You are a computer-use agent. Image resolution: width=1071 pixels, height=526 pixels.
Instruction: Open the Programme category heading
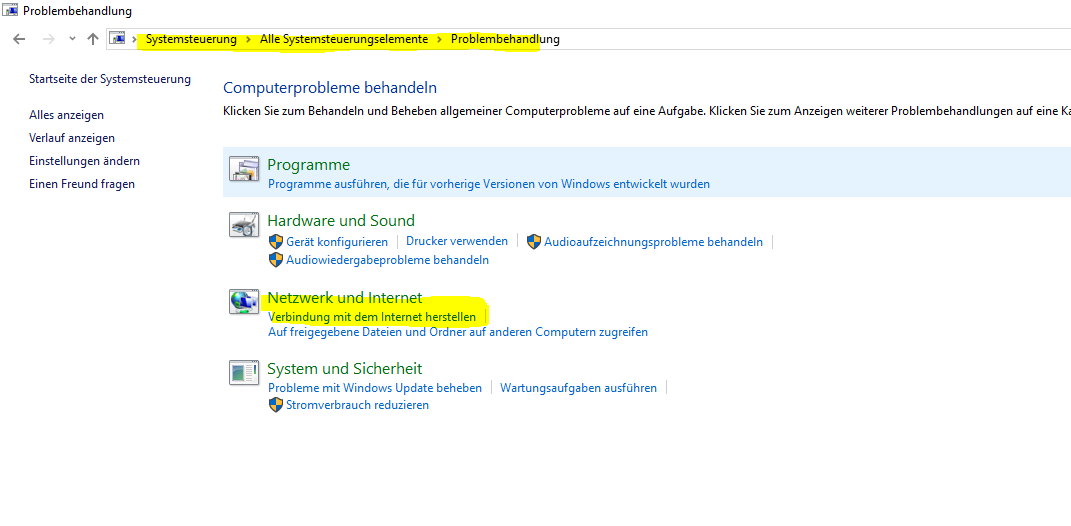[309, 165]
